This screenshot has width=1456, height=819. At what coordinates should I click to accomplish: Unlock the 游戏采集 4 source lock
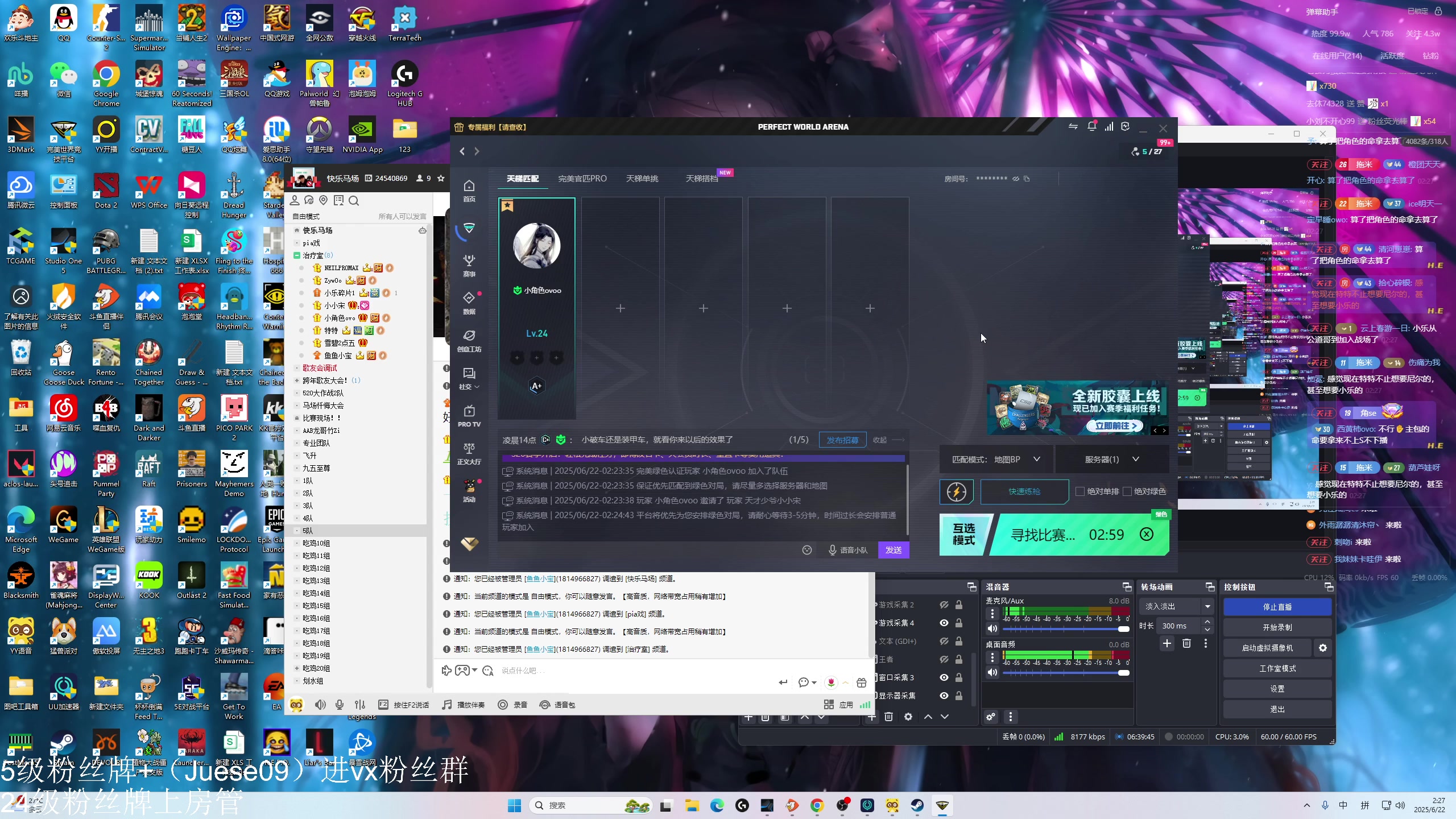[x=959, y=623]
